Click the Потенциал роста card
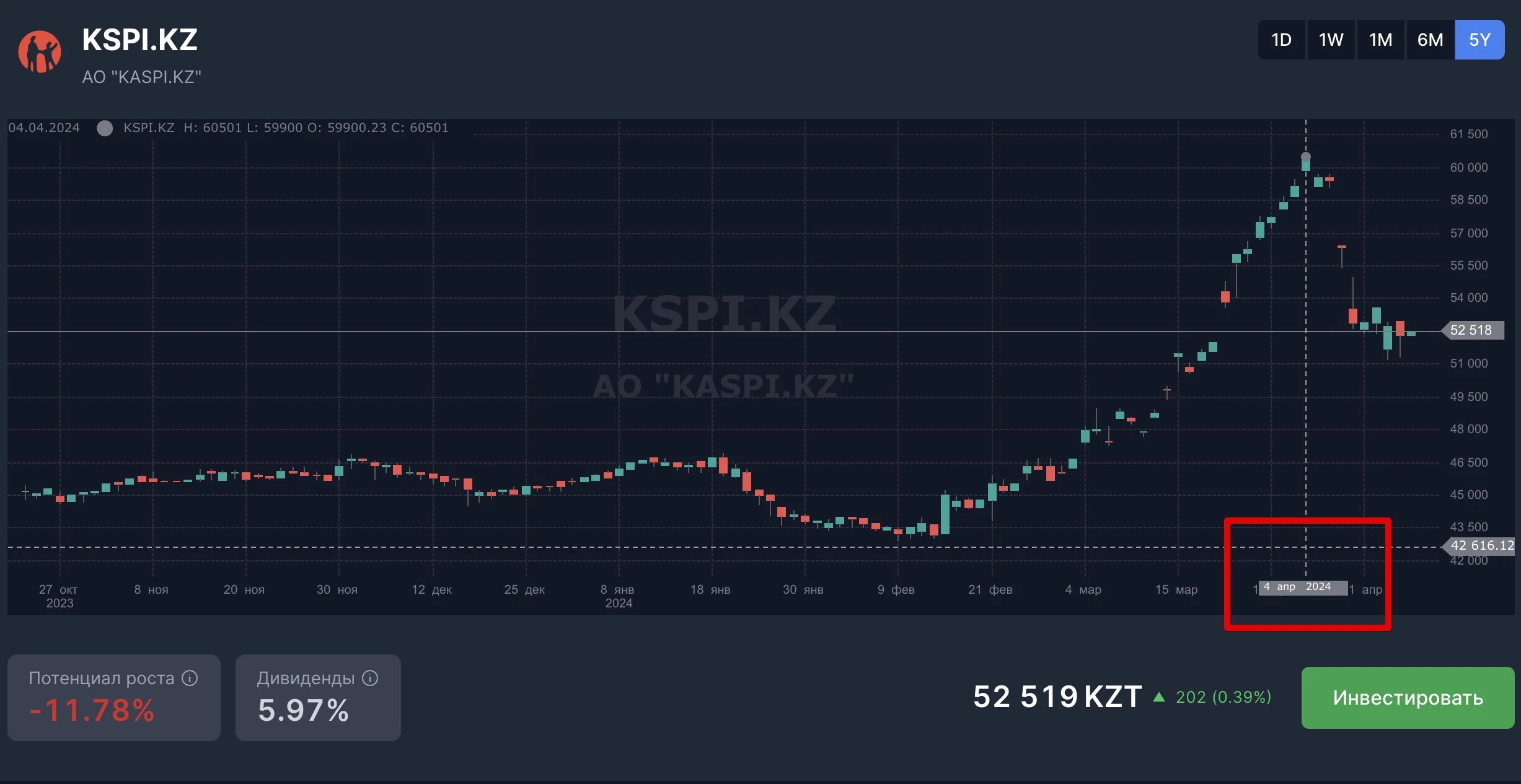The image size is (1521, 784). click(x=114, y=697)
